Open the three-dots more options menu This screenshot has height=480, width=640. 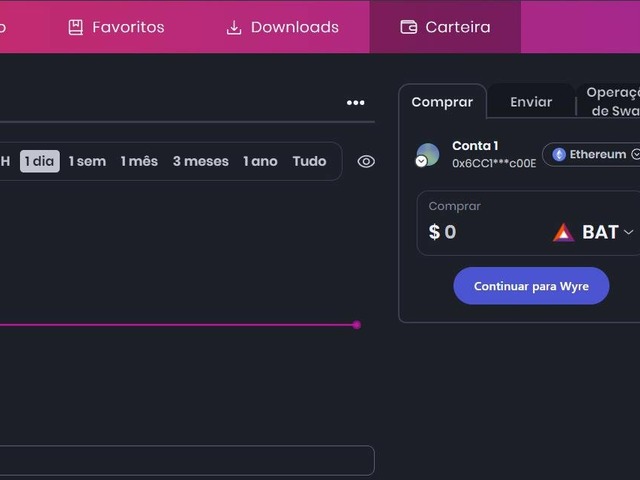tap(355, 102)
